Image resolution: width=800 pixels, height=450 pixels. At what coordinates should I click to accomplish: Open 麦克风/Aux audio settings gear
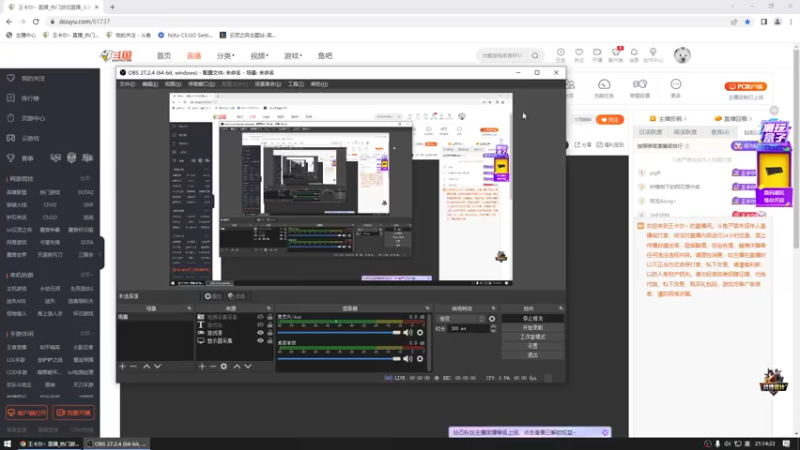click(420, 333)
